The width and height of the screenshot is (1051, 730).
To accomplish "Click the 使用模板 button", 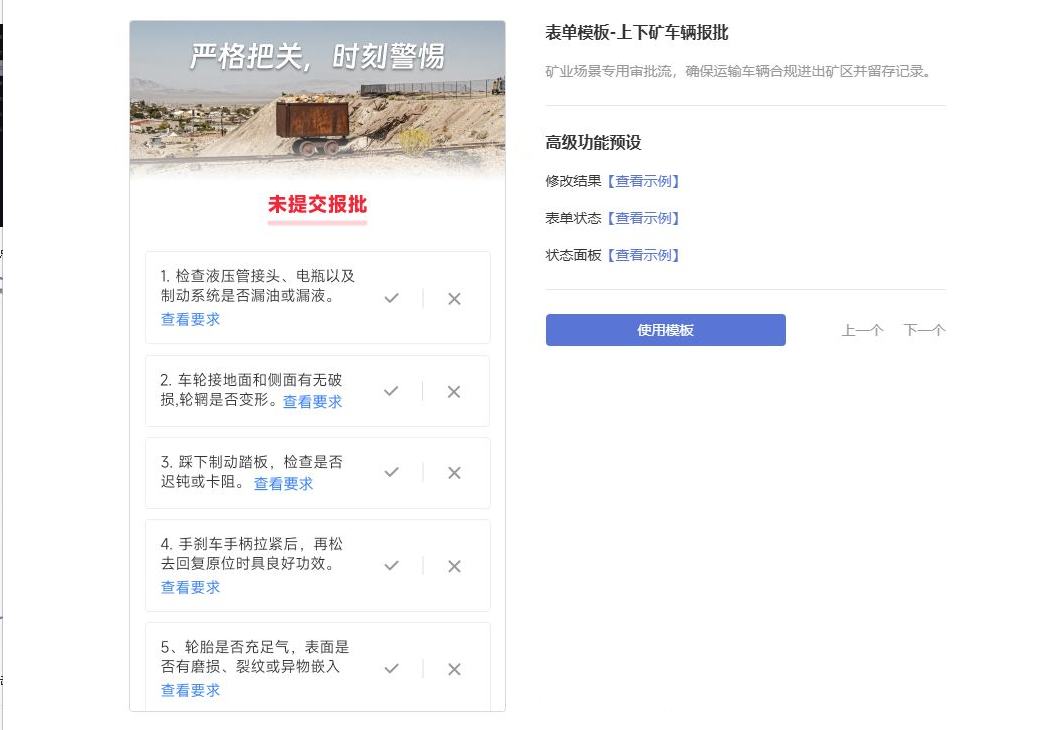I will click(x=666, y=330).
